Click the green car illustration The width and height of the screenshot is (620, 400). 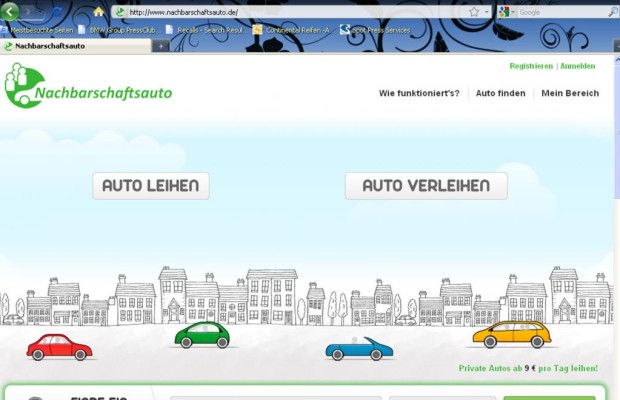click(202, 335)
